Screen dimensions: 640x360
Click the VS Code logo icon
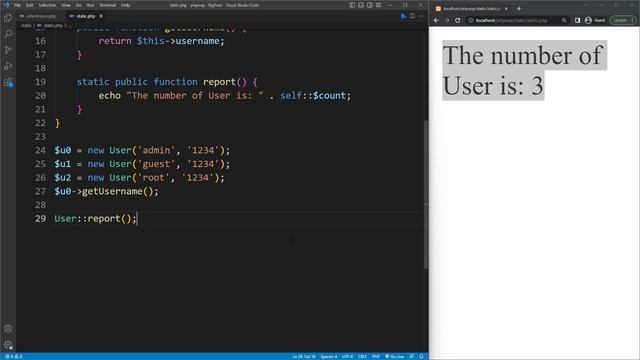pos(6,5)
